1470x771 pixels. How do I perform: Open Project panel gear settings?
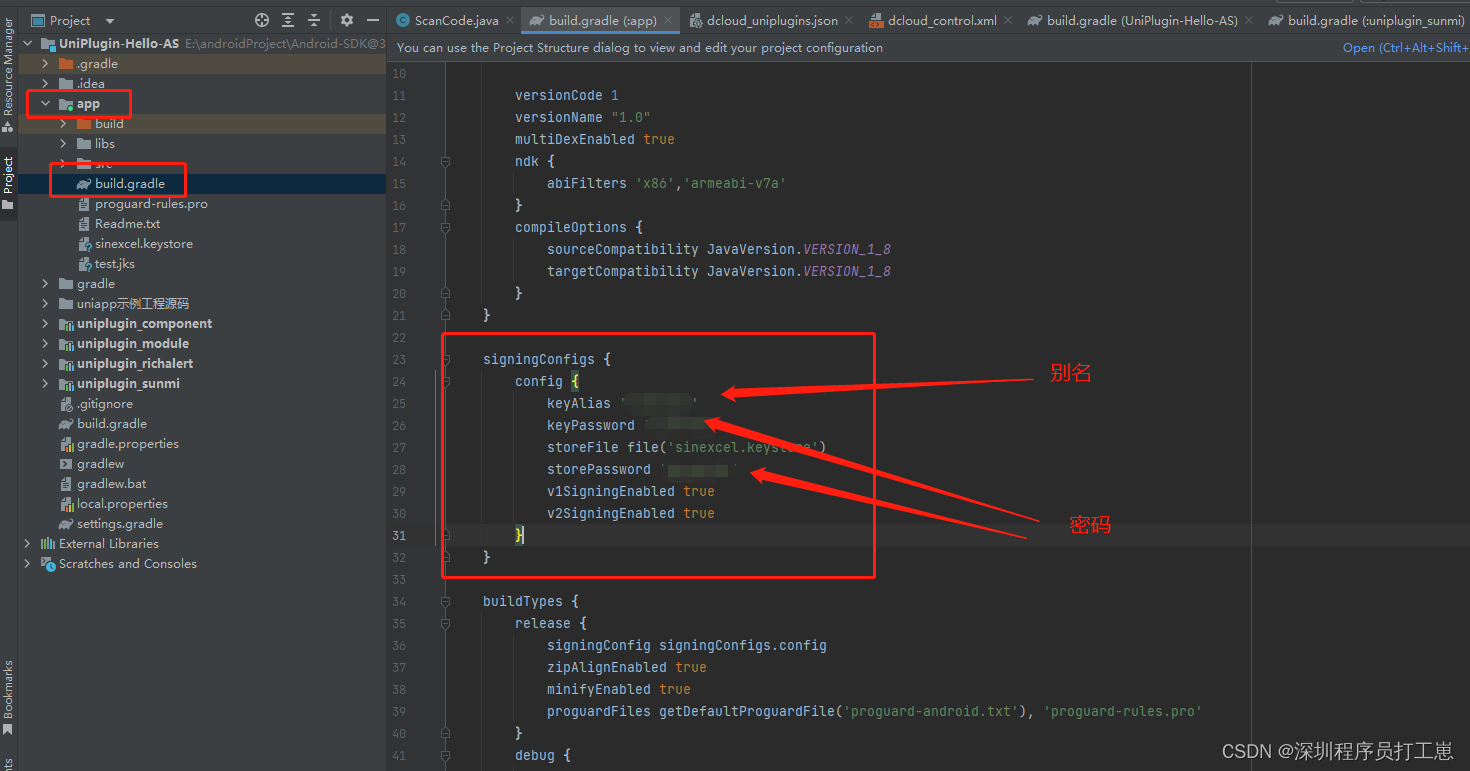pyautogui.click(x=347, y=20)
